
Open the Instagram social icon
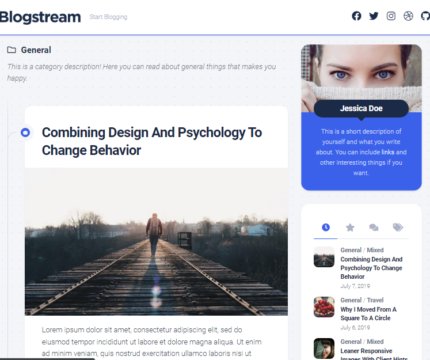pos(391,16)
